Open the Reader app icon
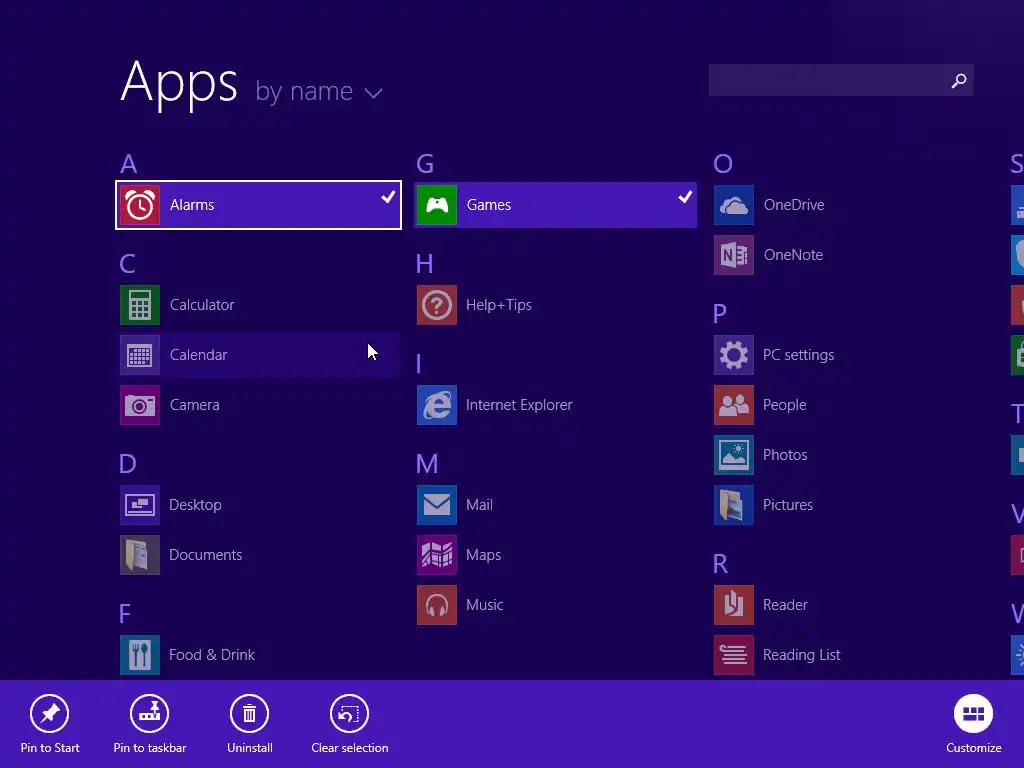Screen dimensions: 1024x768 [734, 605]
